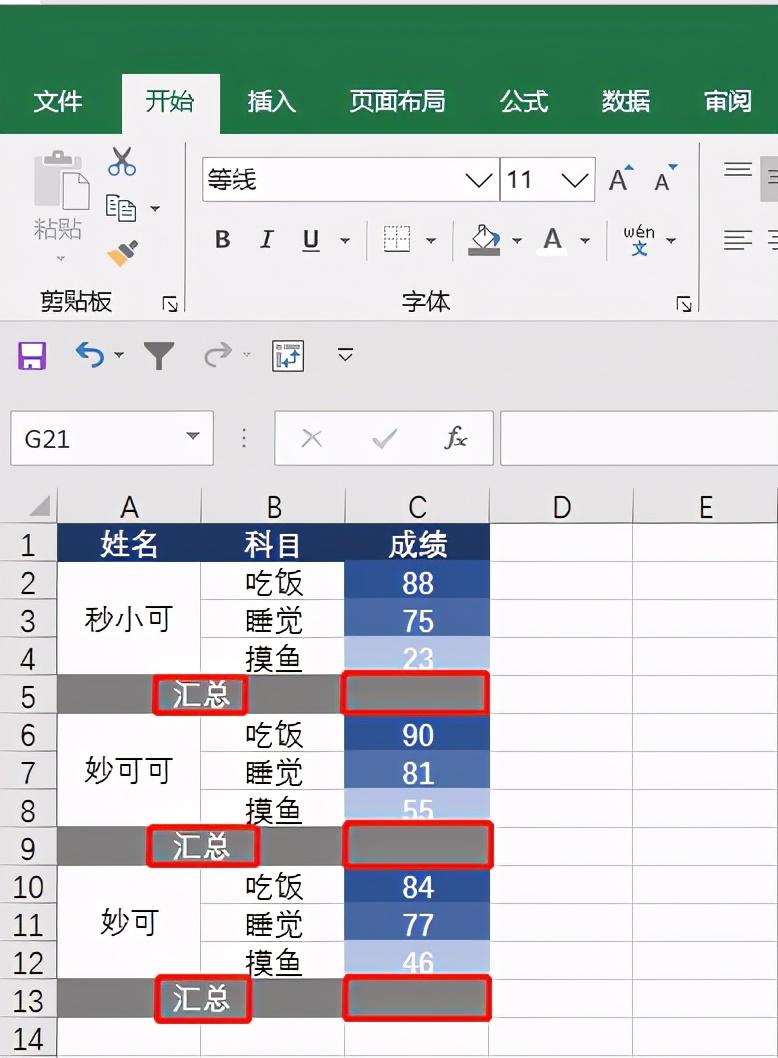The width and height of the screenshot is (778, 1058).
Task: Open fill color dropdown arrow
Action: (517, 240)
